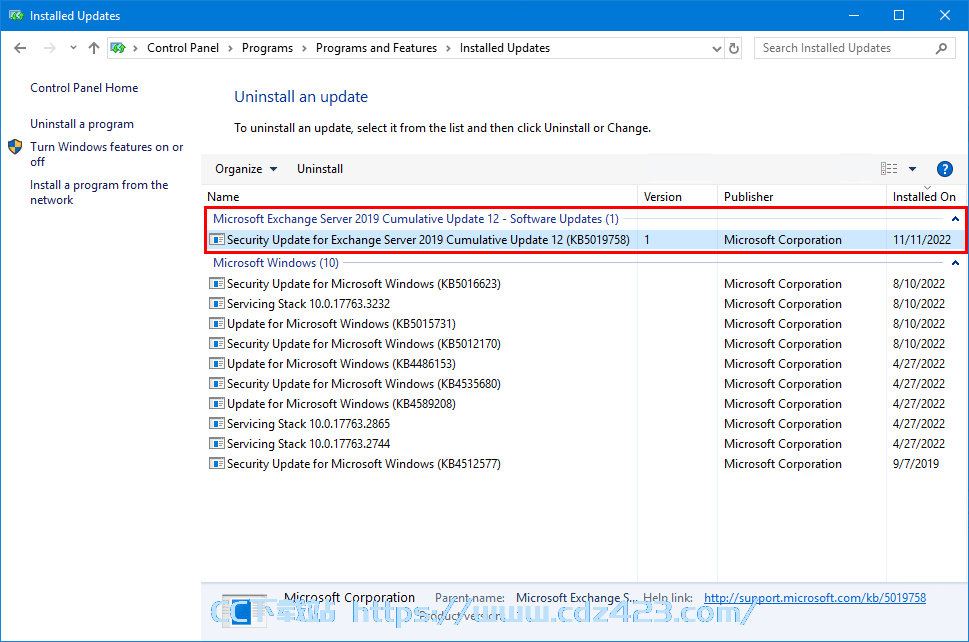The width and height of the screenshot is (969, 642).
Task: Select Security Update for Microsoft Windows (KB5016623)
Action: pos(585,284)
